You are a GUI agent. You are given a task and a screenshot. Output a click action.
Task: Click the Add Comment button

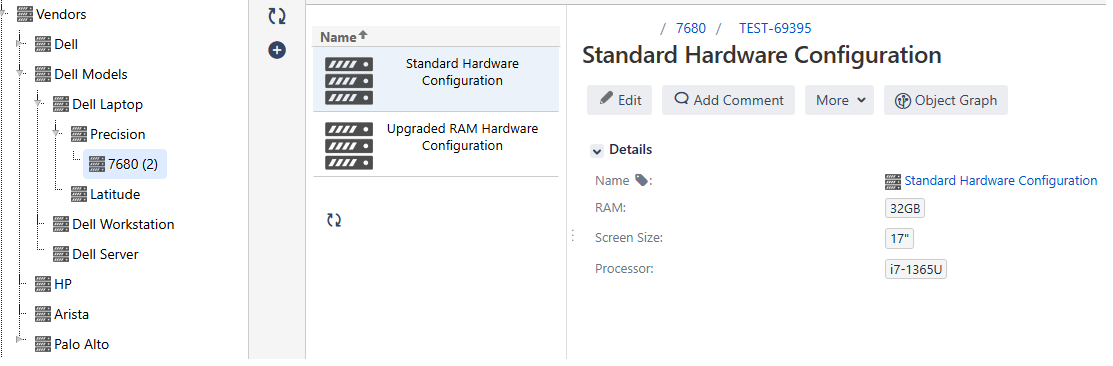(728, 100)
